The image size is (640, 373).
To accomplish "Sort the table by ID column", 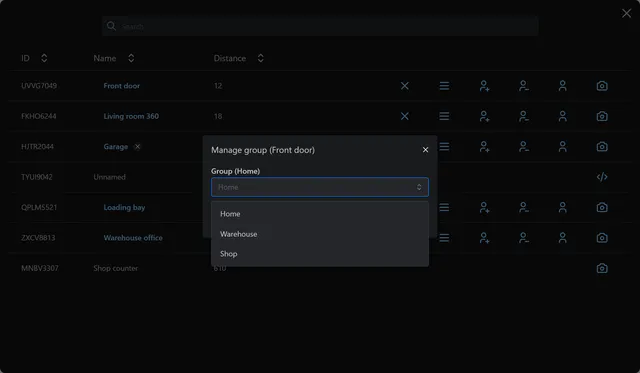I will (x=44, y=58).
